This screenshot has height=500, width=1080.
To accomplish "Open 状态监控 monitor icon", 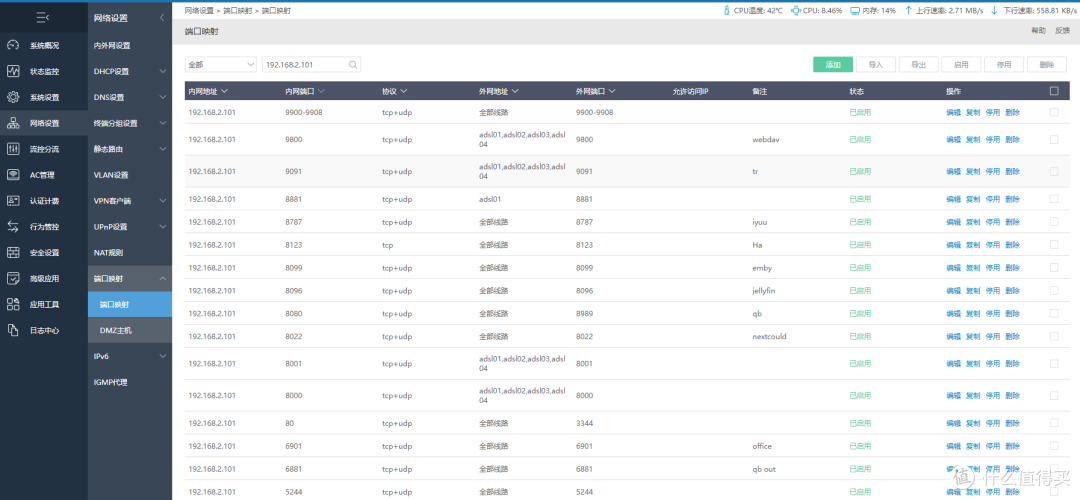I will [x=13, y=72].
